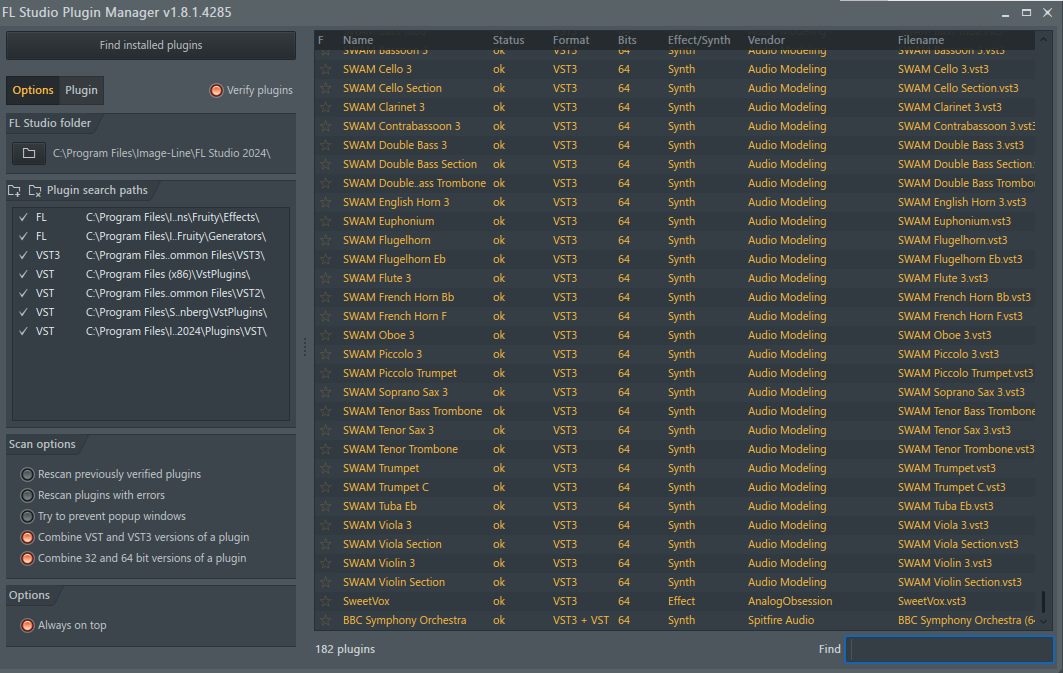1063x673 pixels.
Task: Mark SWAM Oboe 3 as favorite
Action: coord(326,335)
